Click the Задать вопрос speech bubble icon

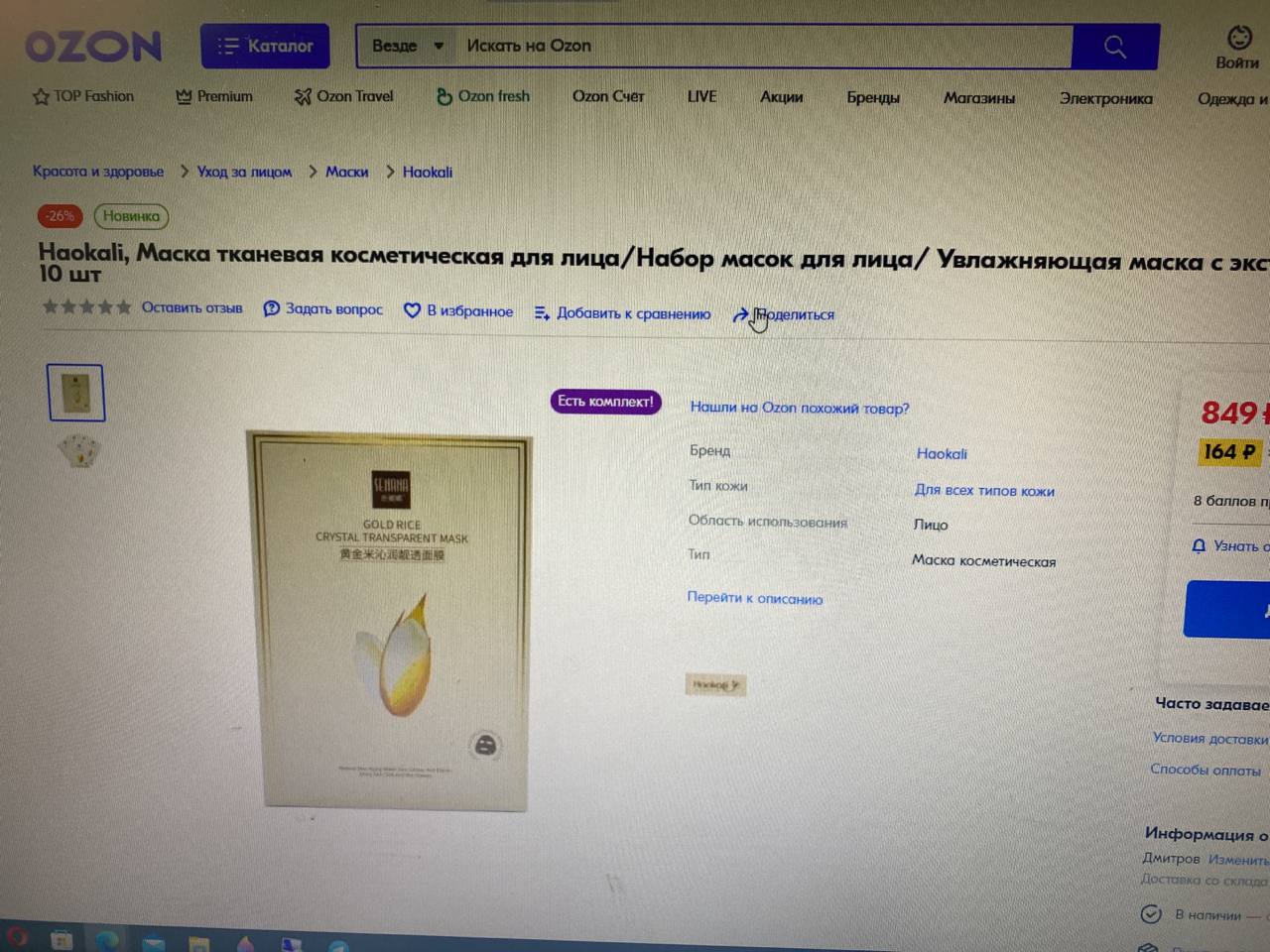(x=272, y=308)
